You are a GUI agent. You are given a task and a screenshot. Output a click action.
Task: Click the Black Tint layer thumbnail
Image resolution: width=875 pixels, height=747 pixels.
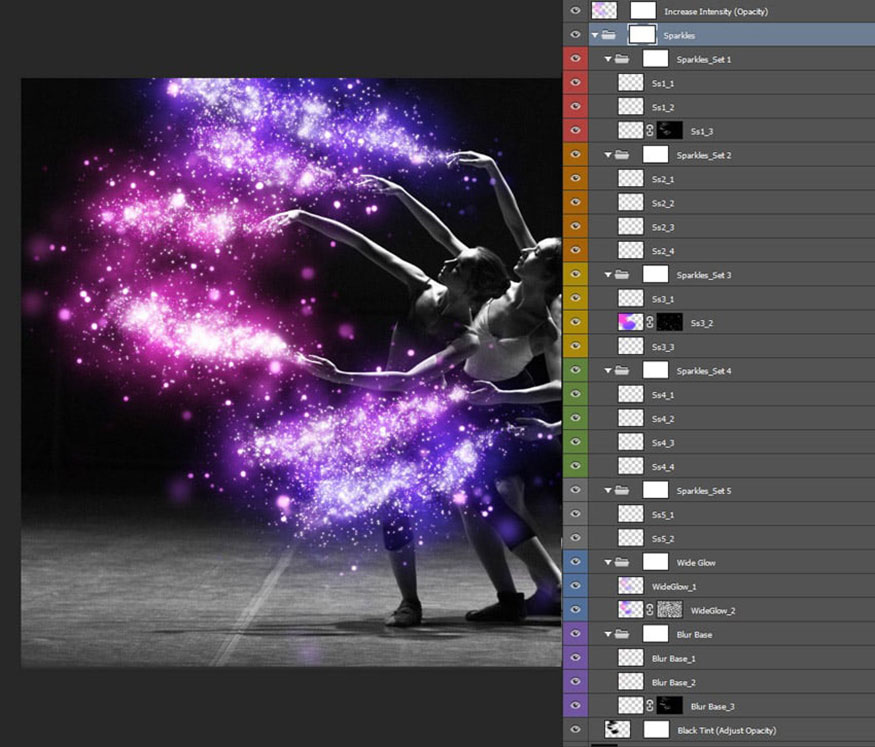click(617, 729)
